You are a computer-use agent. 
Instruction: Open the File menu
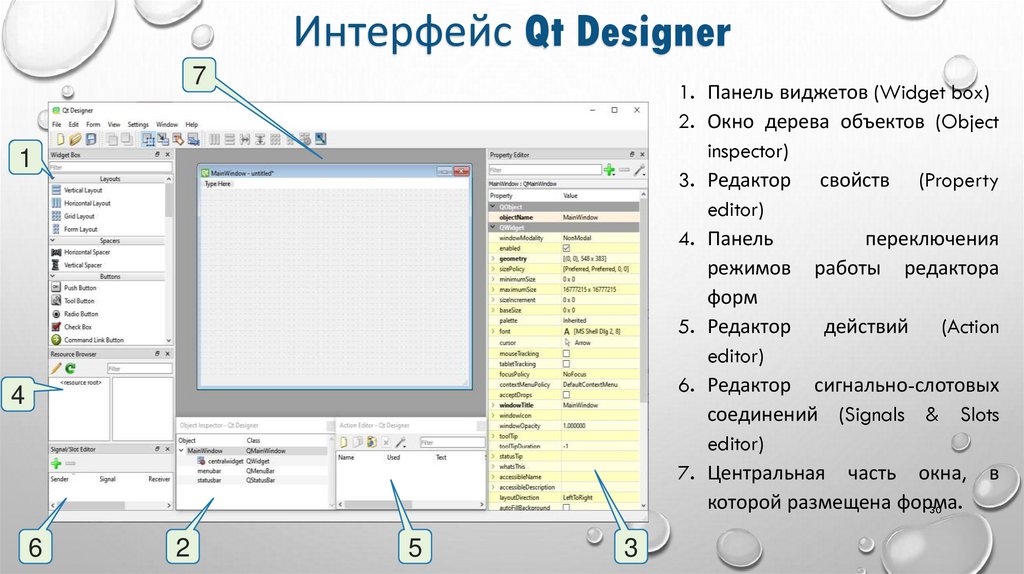click(57, 124)
